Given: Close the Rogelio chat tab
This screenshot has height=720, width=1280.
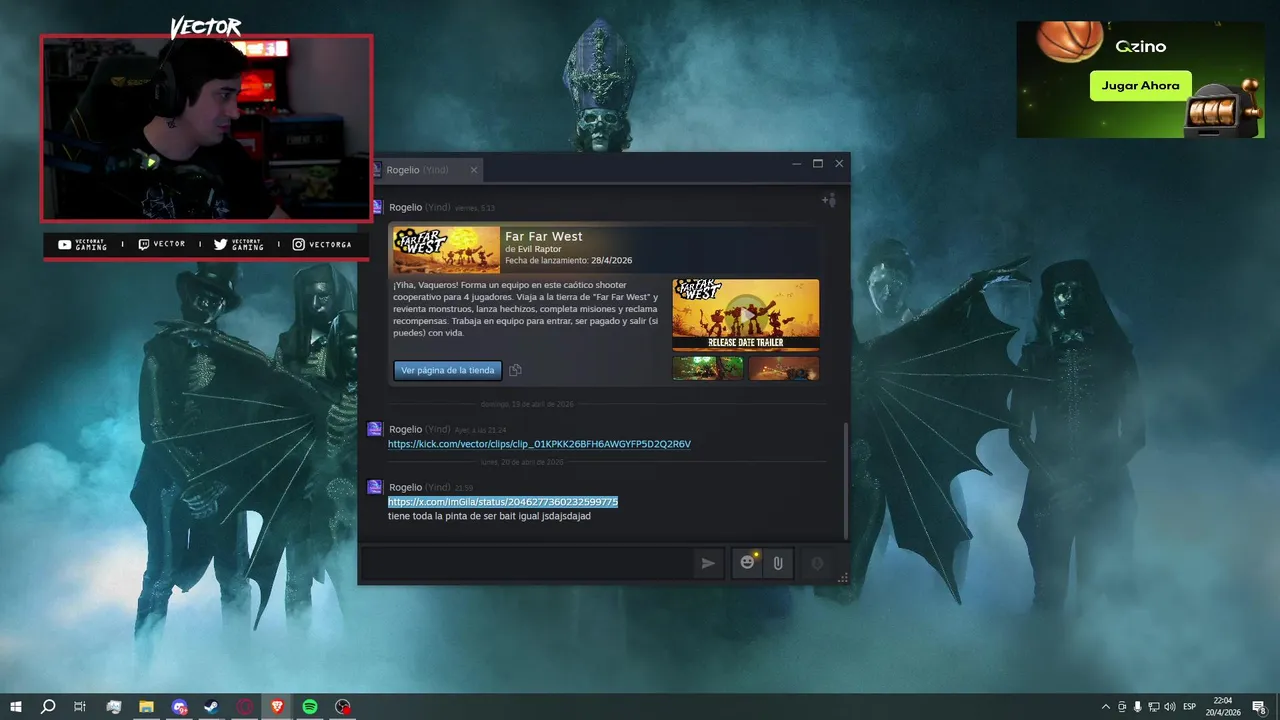Looking at the screenshot, I should pyautogui.click(x=474, y=170).
